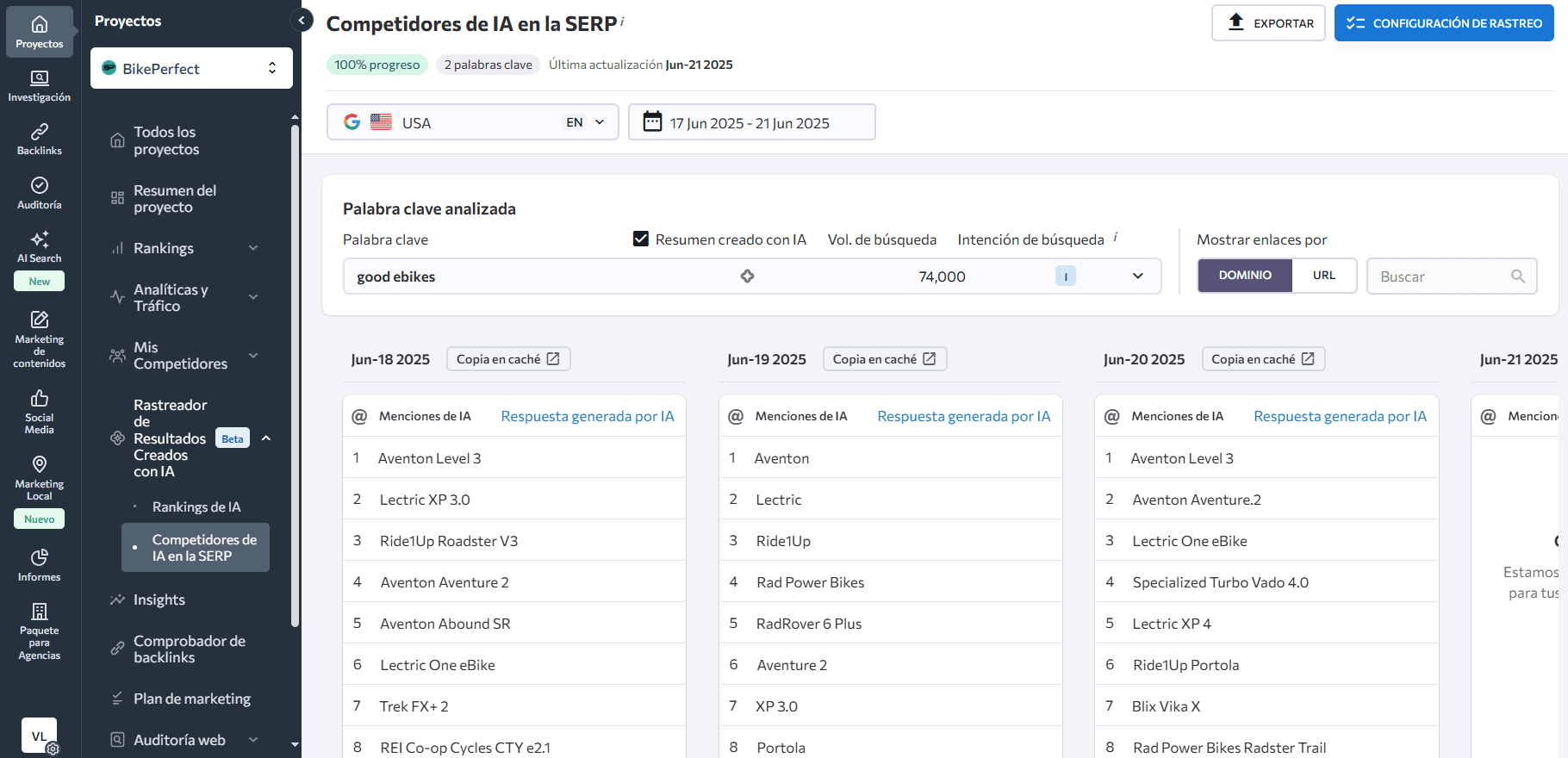Open Respuesta generada por IA for Jun-20

[1340, 416]
